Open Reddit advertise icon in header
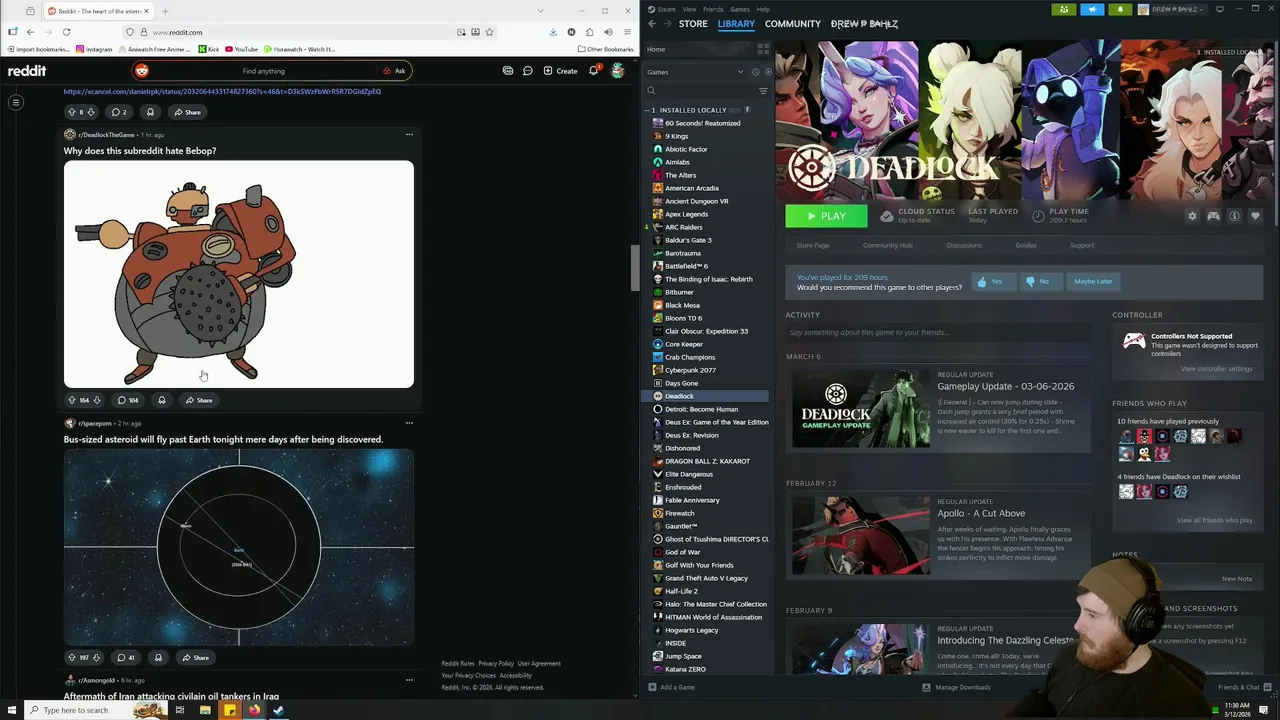Screen dimensions: 1280x720 [x=508, y=71]
